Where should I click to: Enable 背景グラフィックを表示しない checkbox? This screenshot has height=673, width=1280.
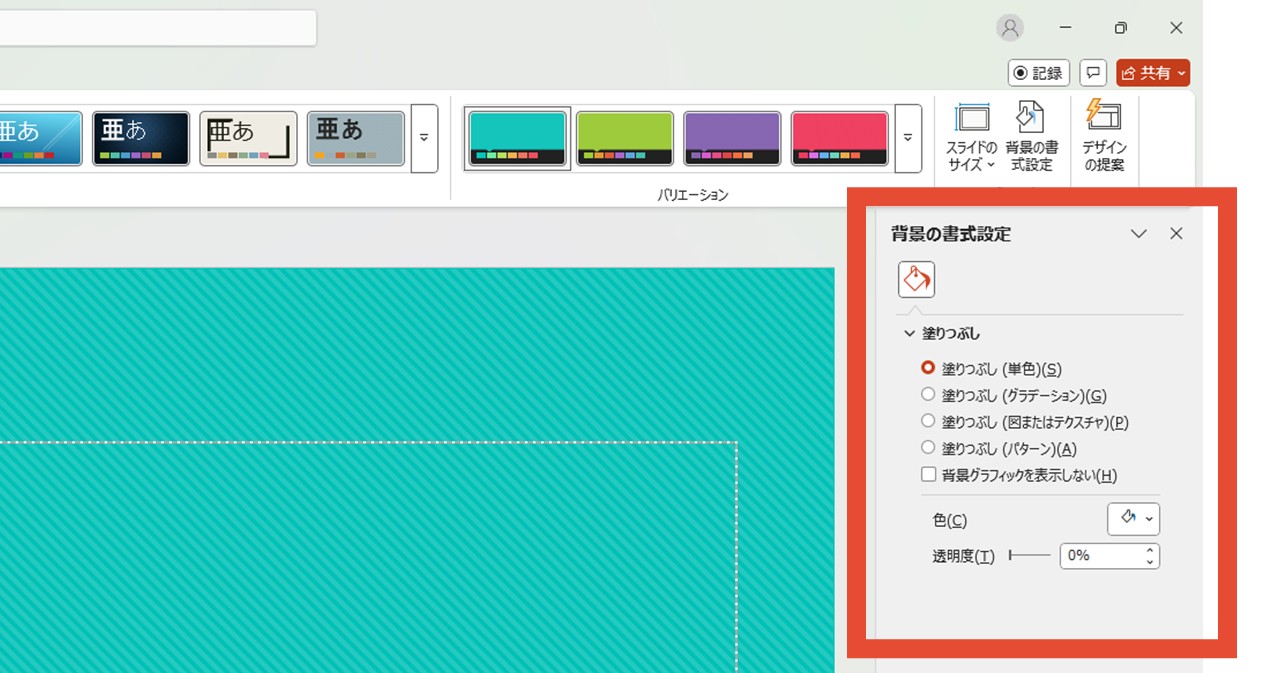928,476
